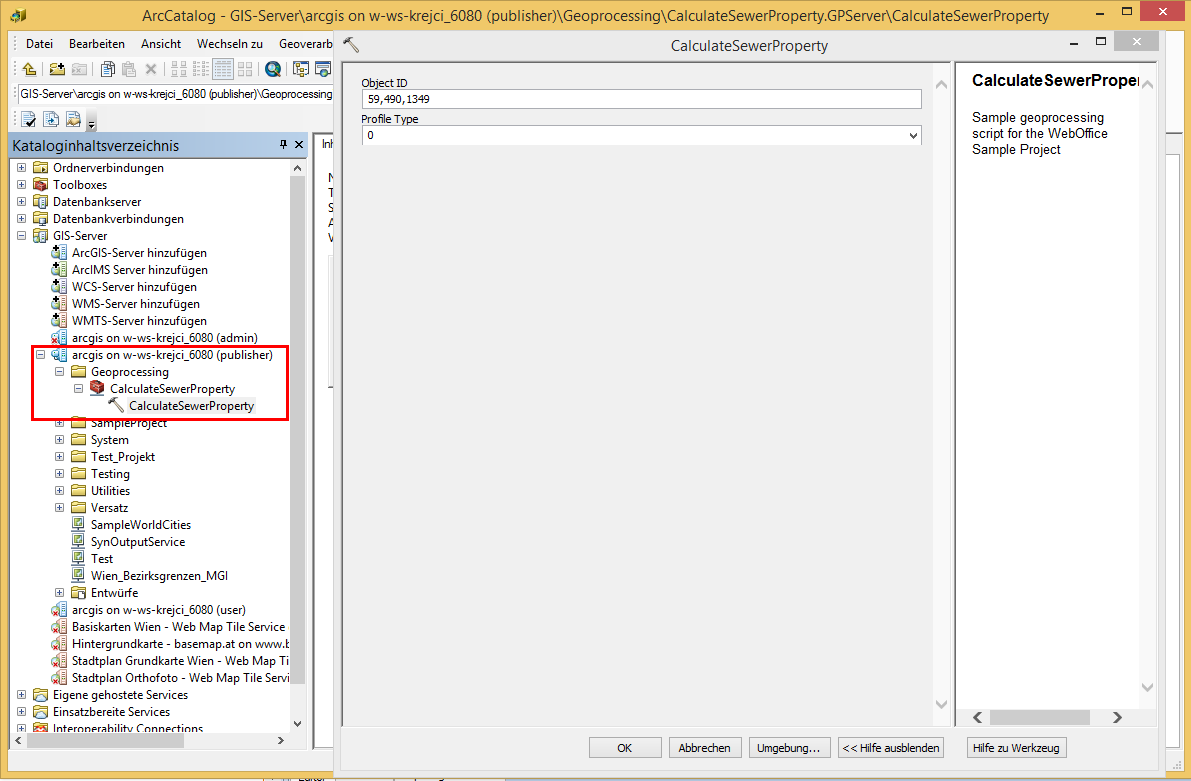1191x781 pixels.
Task: Click the Delete (X) toolbar icon
Action: click(x=151, y=68)
